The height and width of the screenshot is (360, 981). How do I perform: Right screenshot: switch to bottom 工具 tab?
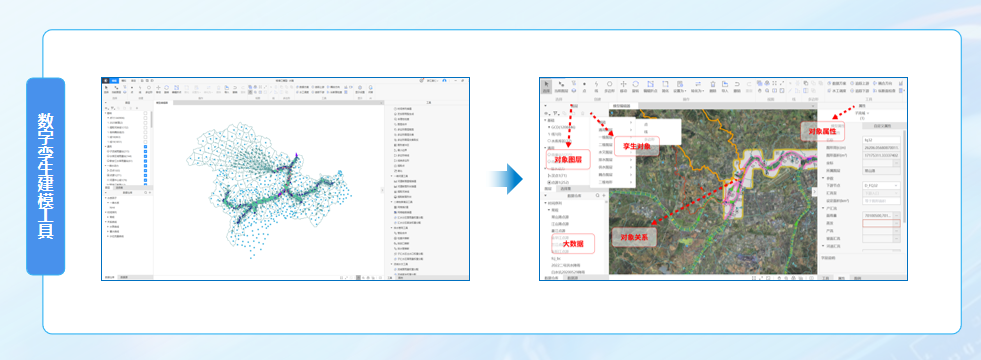tap(826, 278)
